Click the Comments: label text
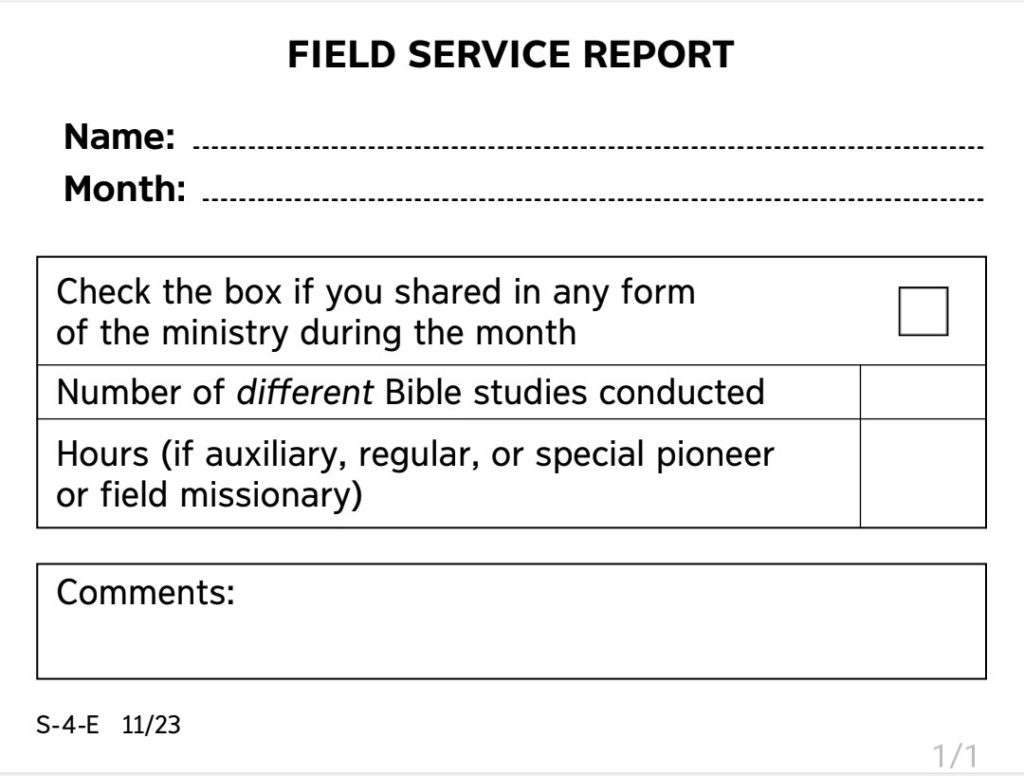1024x776 pixels. [146, 592]
